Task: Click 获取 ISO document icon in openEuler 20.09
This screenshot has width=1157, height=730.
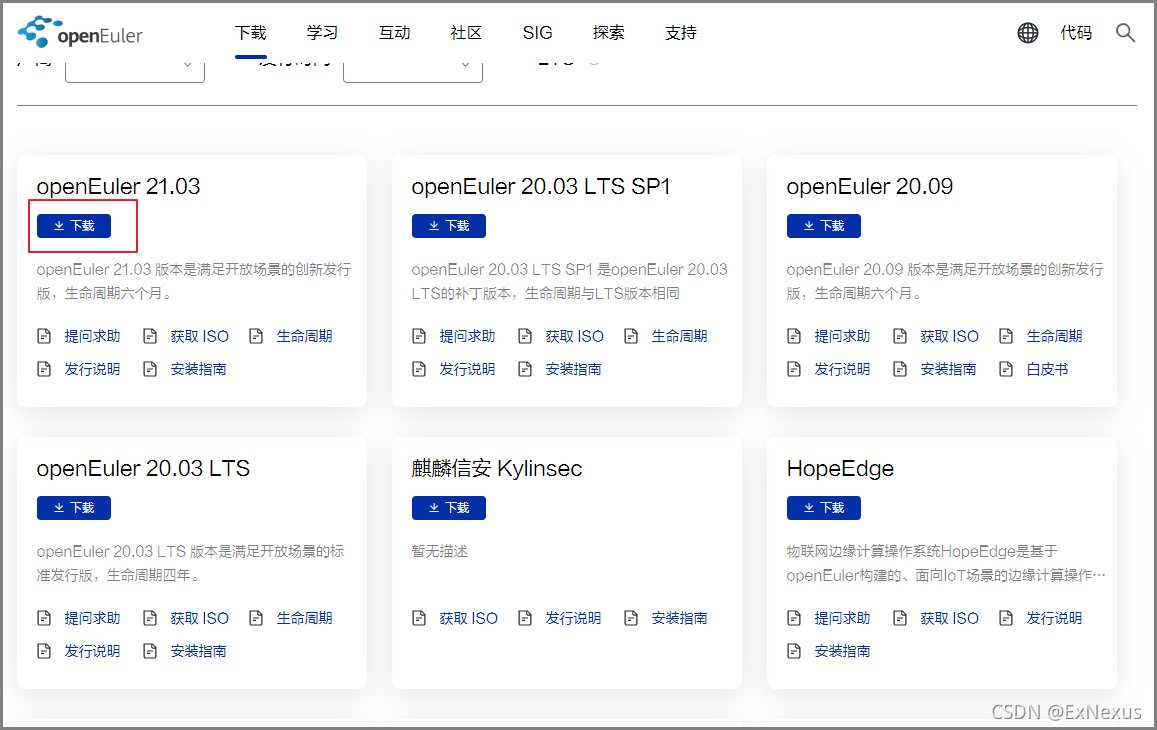Action: coord(900,337)
